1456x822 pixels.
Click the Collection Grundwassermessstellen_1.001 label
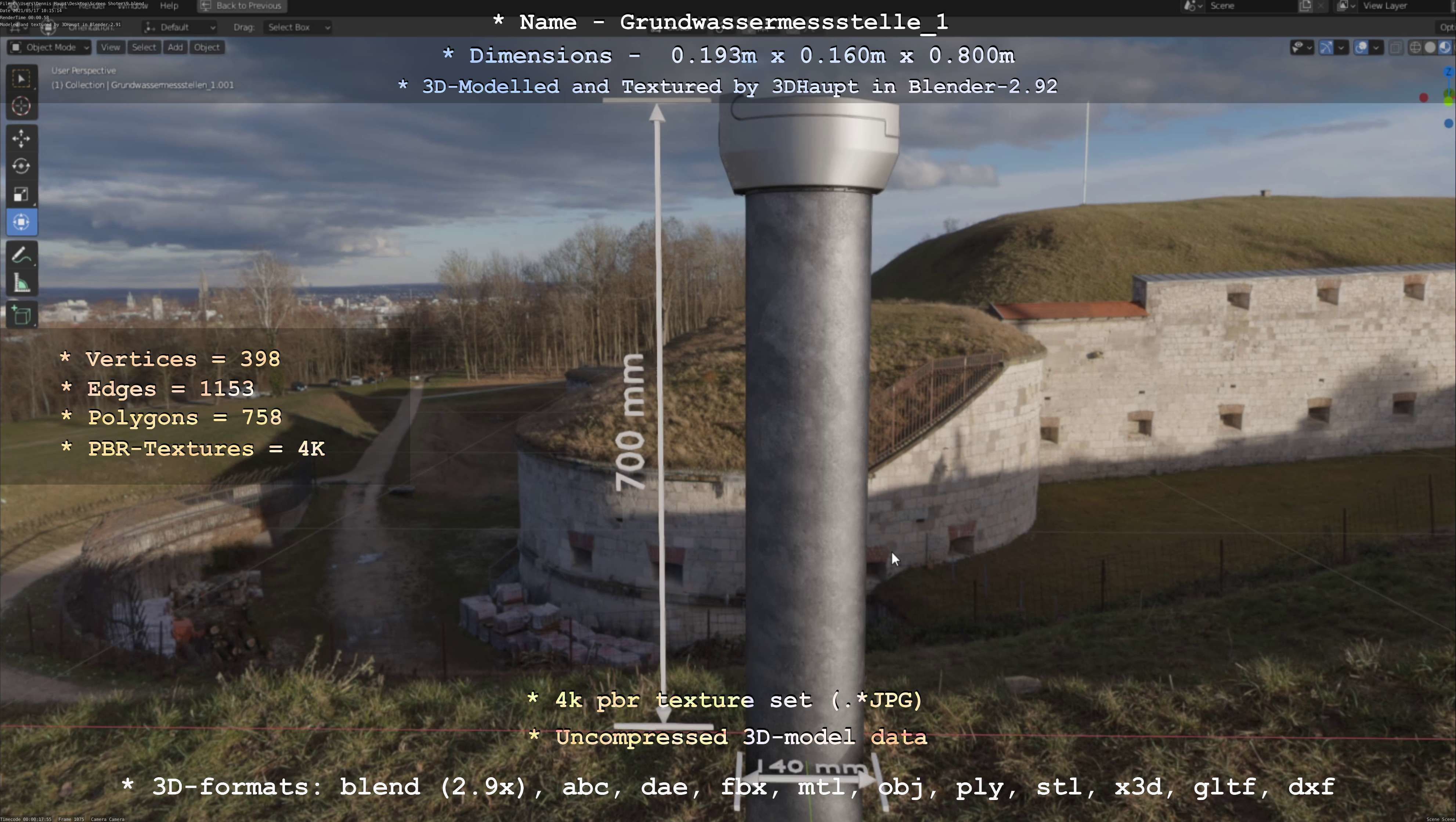[x=142, y=85]
